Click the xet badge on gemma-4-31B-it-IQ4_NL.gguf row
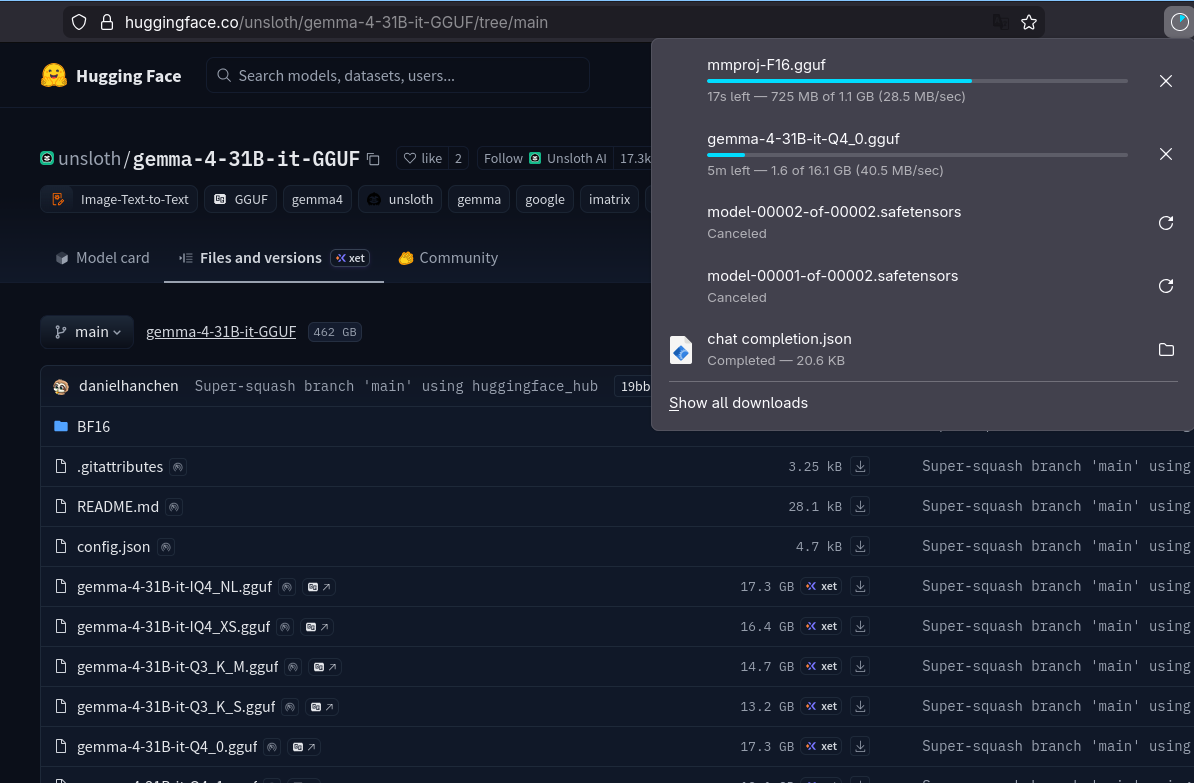Screen dimensions: 1194x783 pos(821,586)
